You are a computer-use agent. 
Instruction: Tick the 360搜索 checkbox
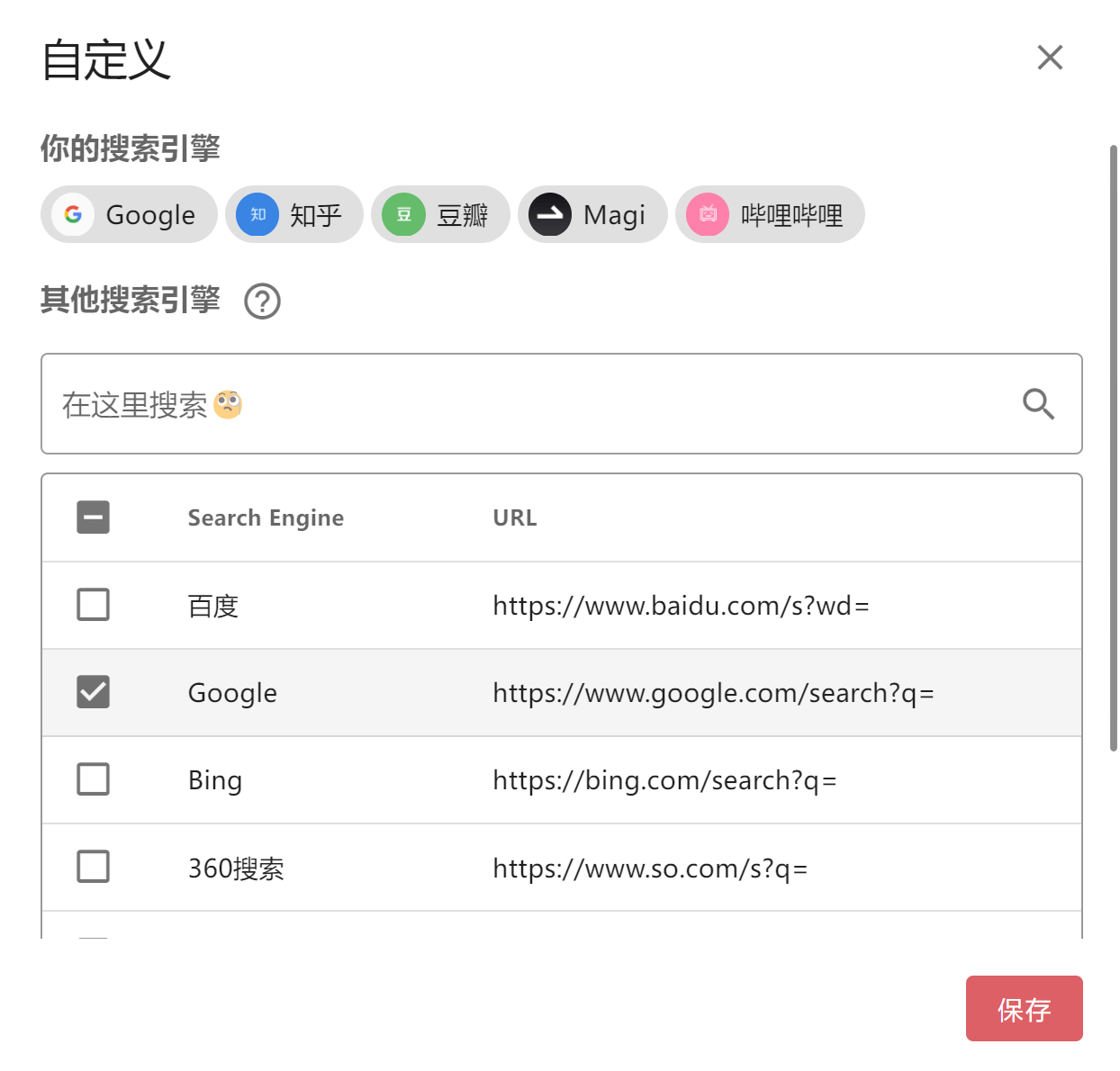coord(94,867)
